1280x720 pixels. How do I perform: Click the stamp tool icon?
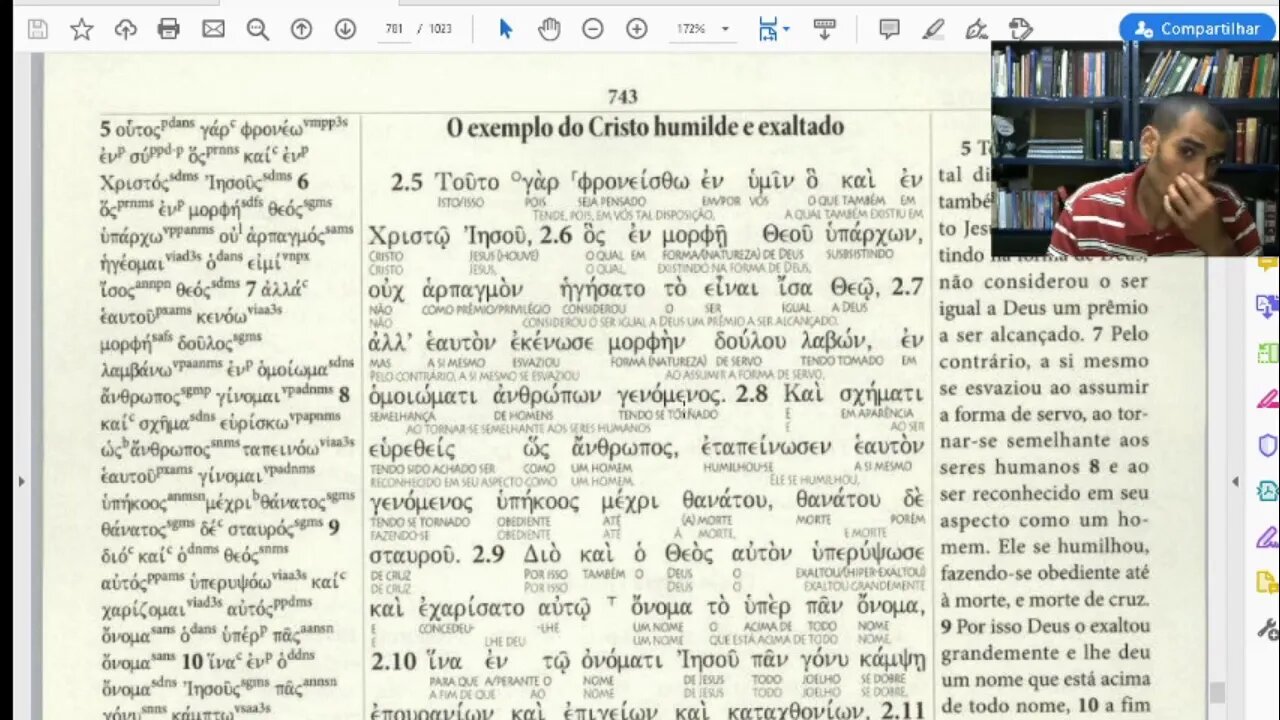(x=1020, y=29)
